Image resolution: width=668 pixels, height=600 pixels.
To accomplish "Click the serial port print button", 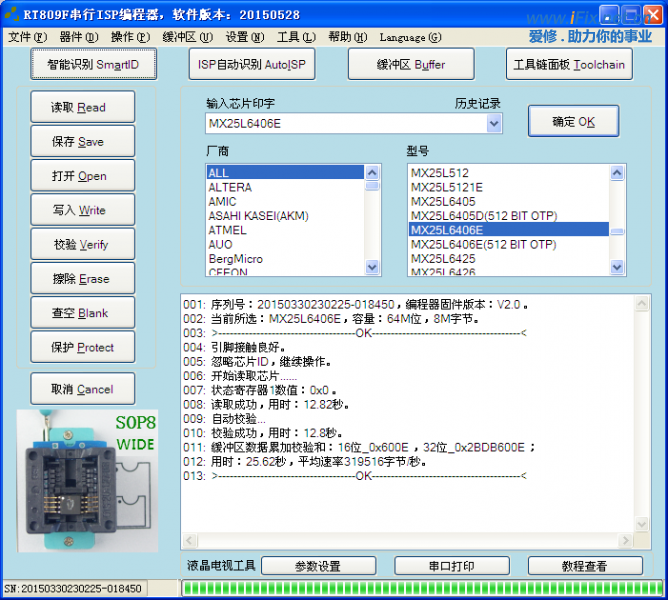I will 452,566.
